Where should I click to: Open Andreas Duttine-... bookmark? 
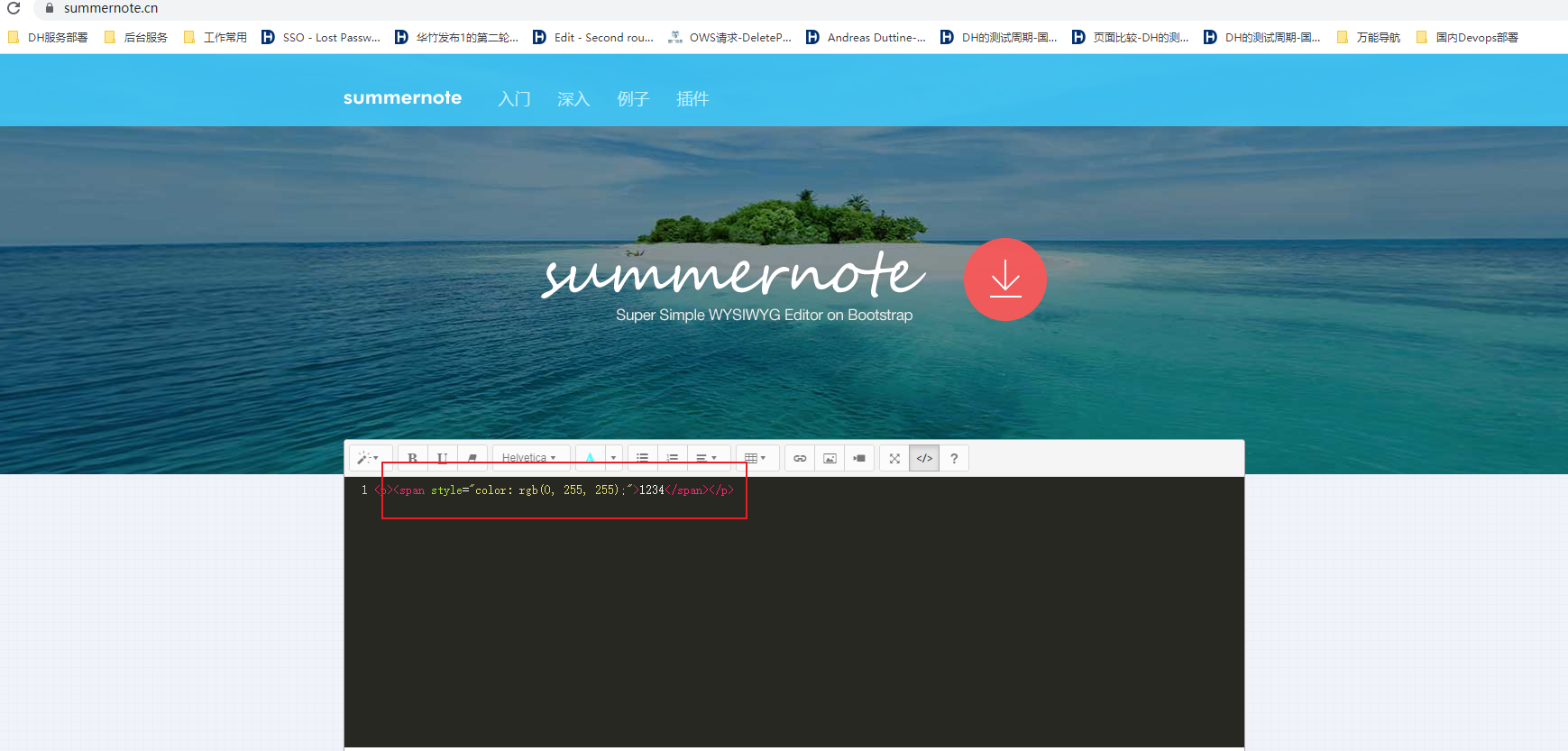[x=866, y=37]
